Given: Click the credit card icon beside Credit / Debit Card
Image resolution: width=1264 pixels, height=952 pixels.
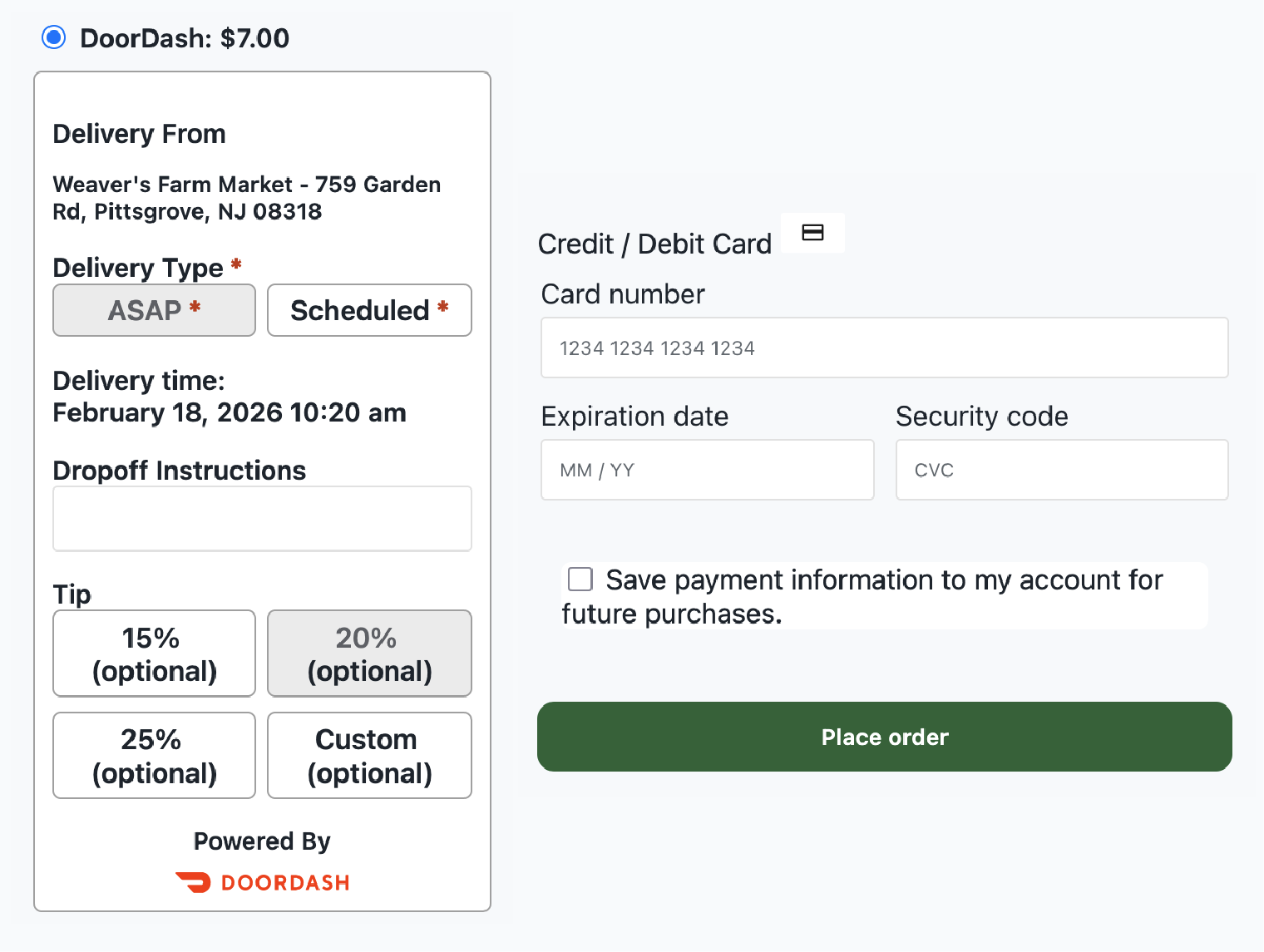Looking at the screenshot, I should (x=812, y=233).
